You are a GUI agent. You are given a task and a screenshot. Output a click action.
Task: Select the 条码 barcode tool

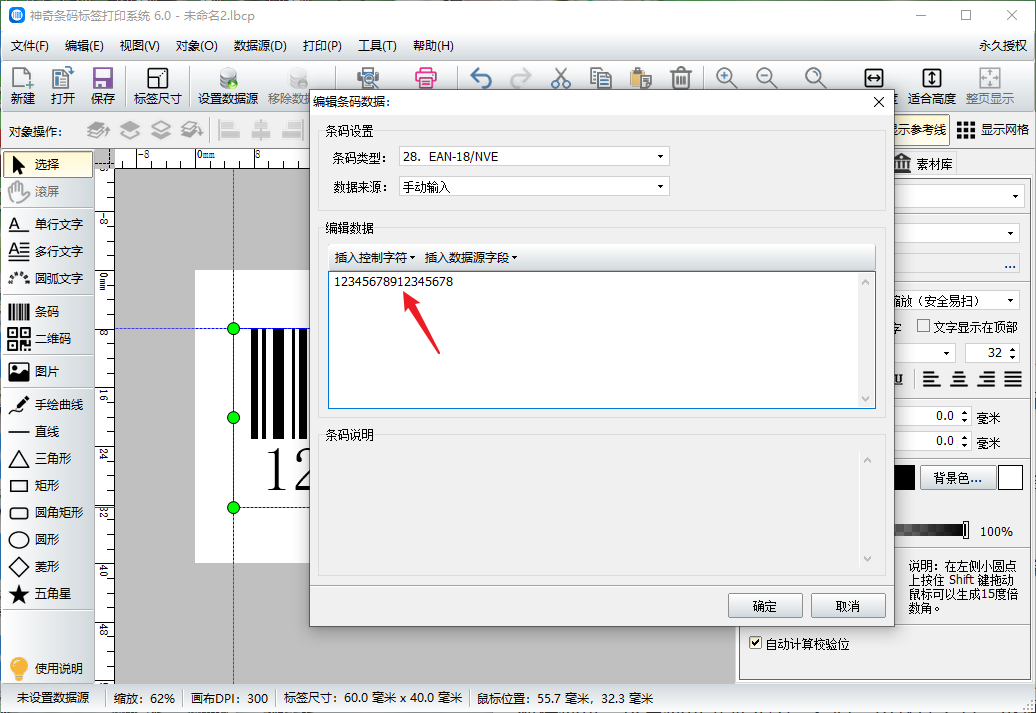point(47,312)
